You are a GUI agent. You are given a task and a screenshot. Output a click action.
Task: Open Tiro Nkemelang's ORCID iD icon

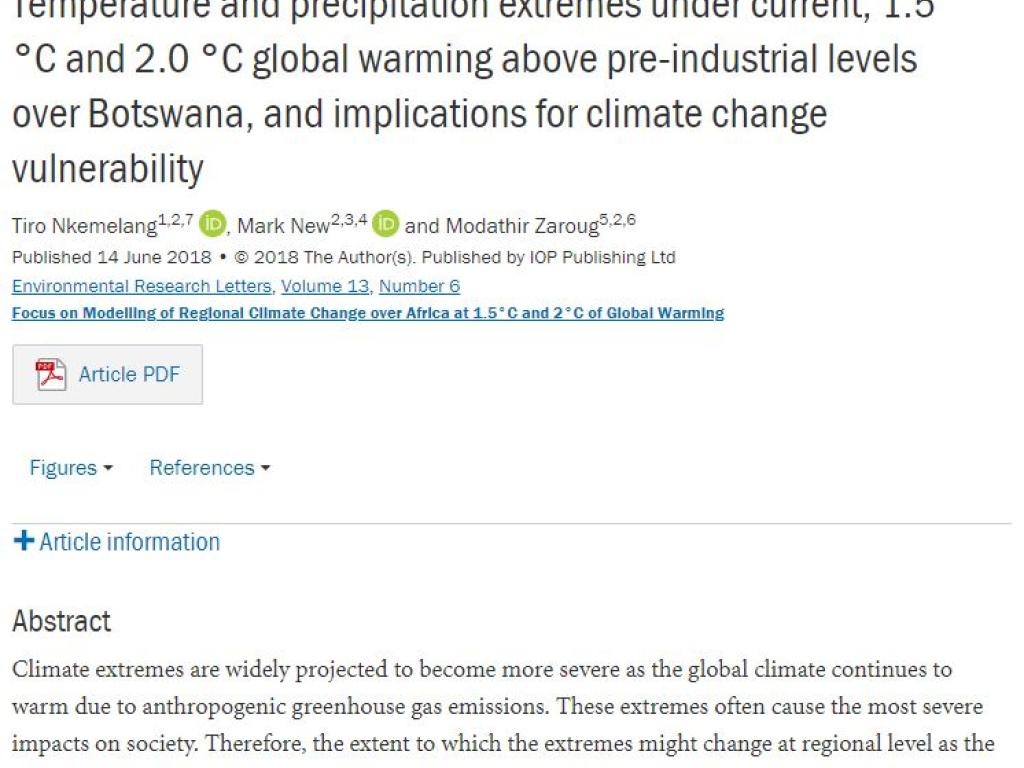pyautogui.click(x=212, y=224)
